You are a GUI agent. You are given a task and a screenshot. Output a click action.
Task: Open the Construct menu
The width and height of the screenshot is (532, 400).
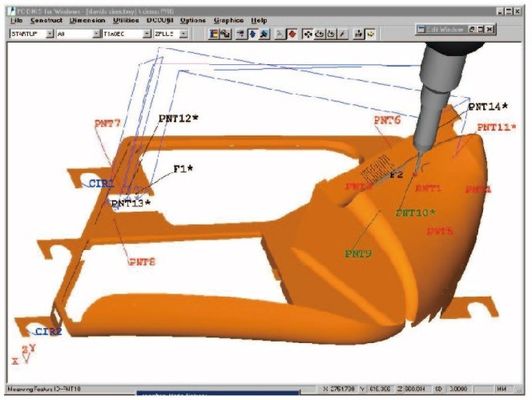[x=46, y=21]
